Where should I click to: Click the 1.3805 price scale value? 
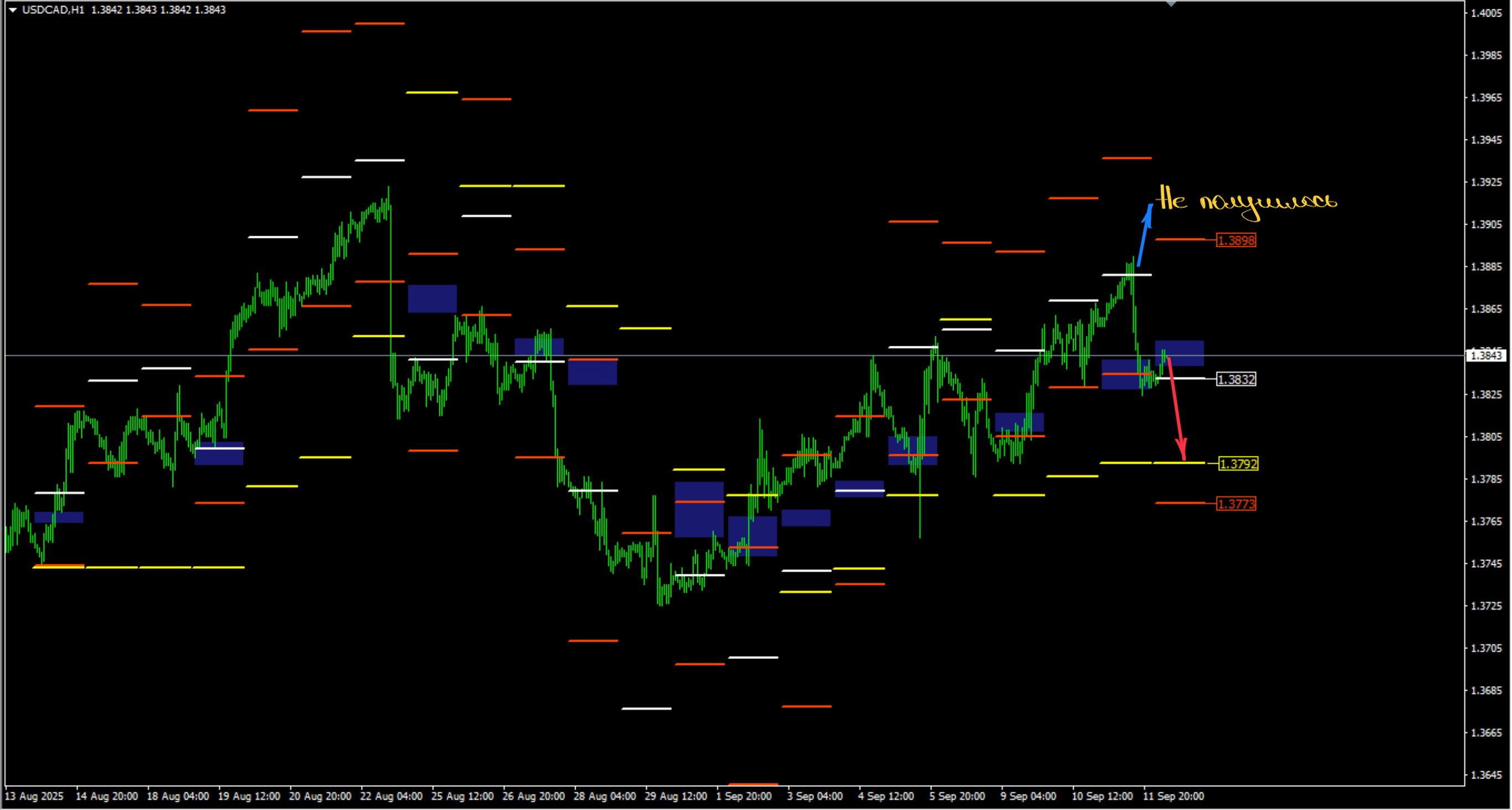[x=1486, y=437]
